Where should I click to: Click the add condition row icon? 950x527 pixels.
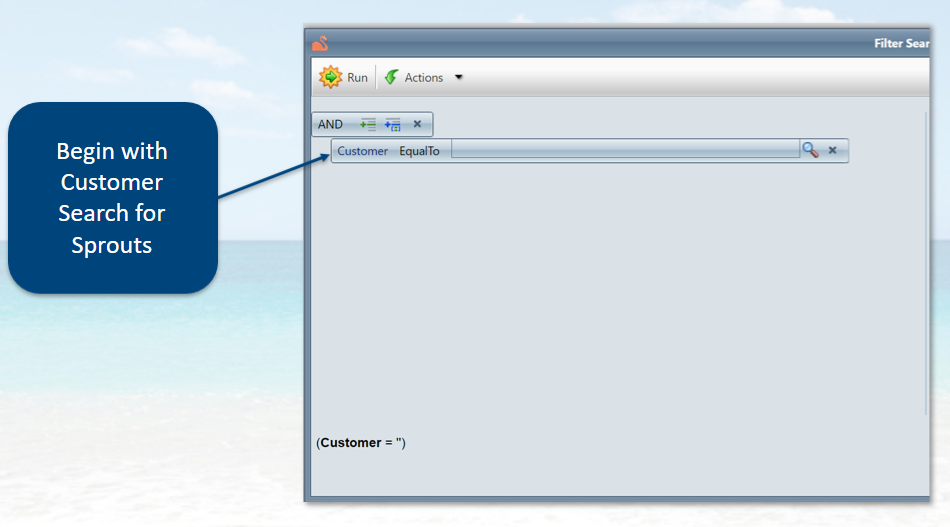pyautogui.click(x=368, y=125)
